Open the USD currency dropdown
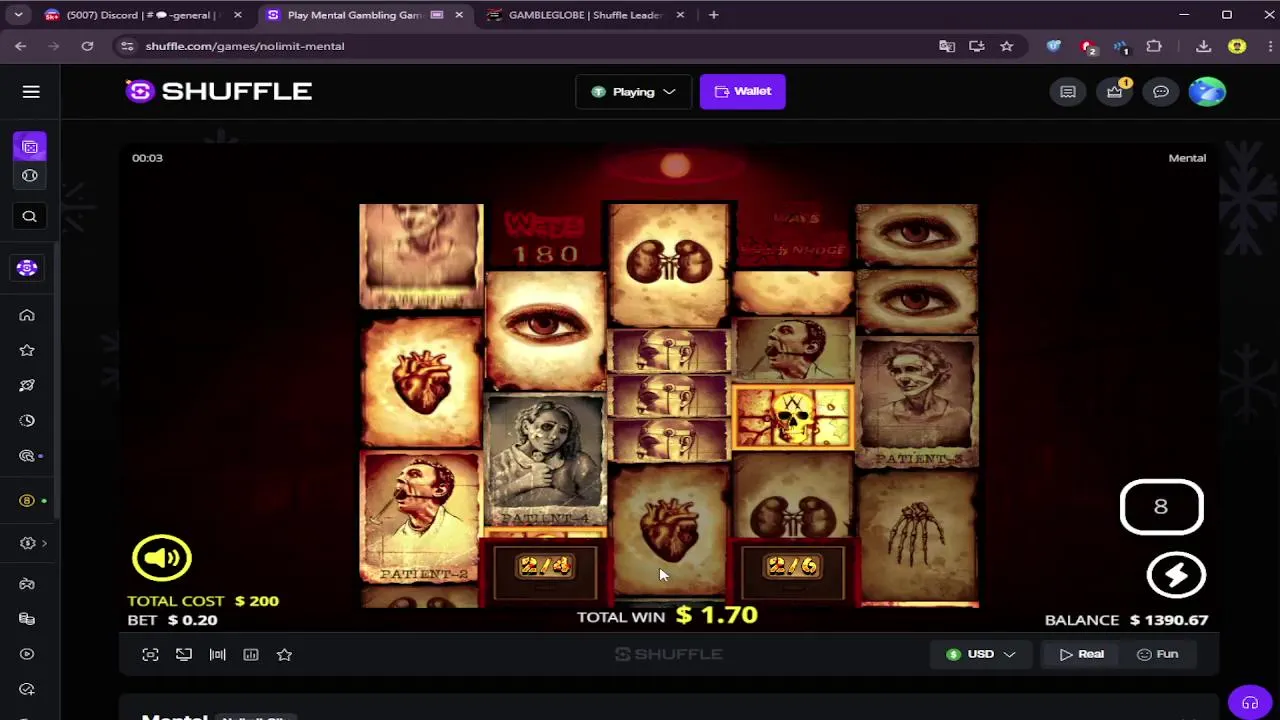The image size is (1280, 720). 980,654
